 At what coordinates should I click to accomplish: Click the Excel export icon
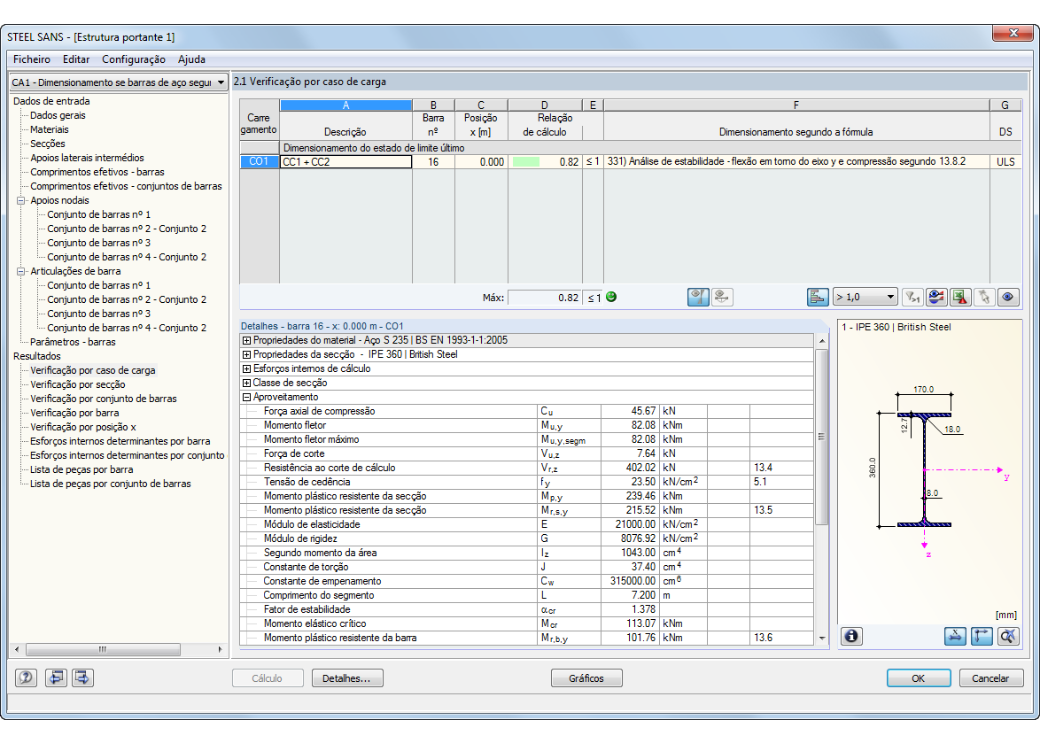(960, 297)
